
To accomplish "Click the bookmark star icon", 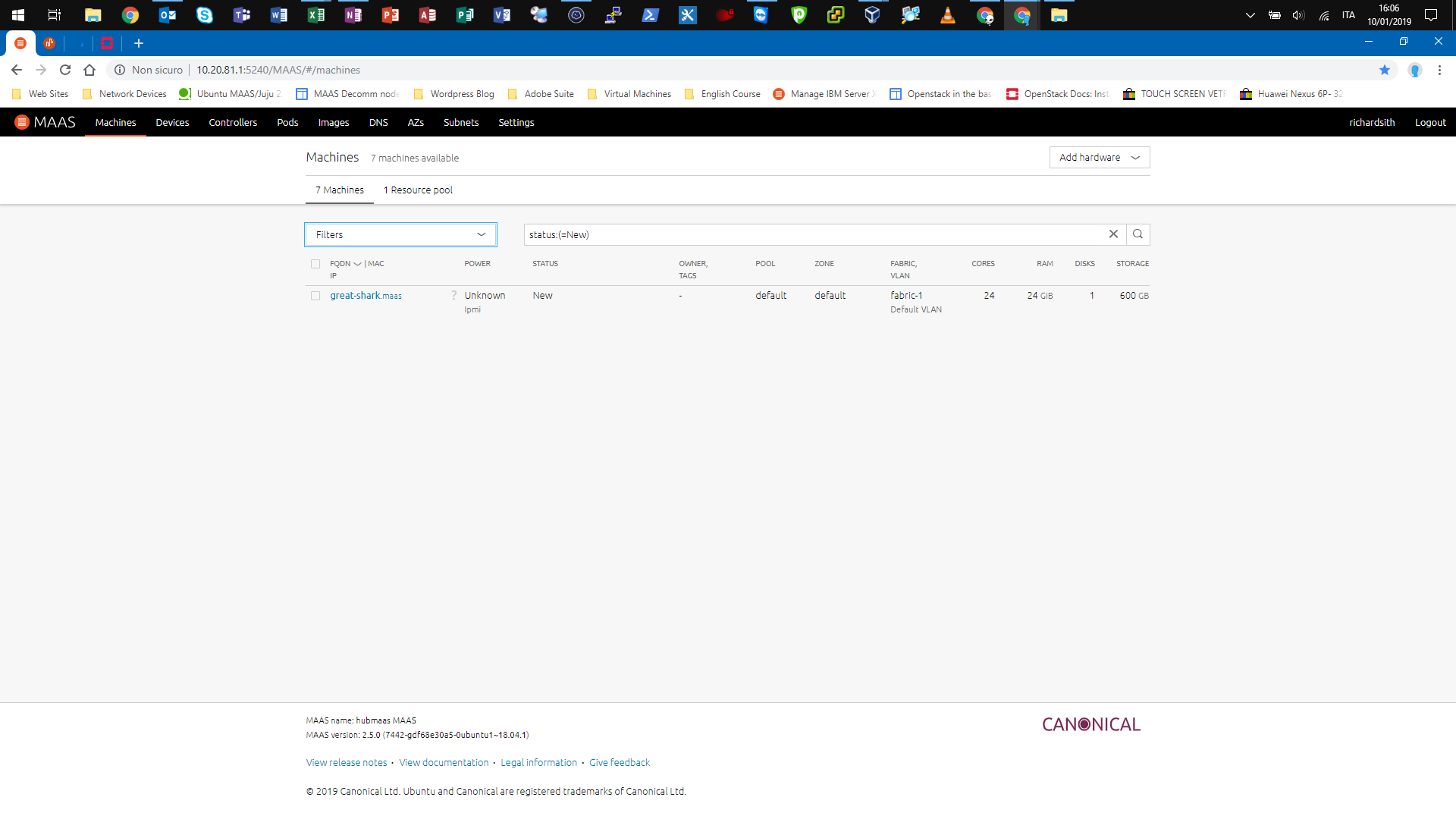I will tap(1385, 70).
